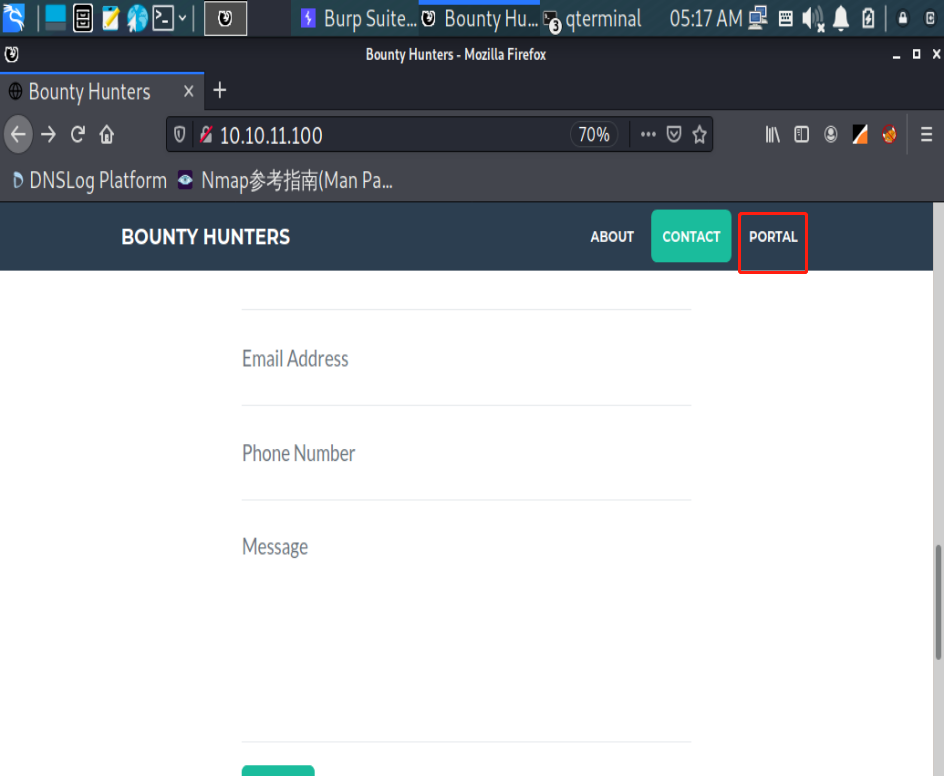944x776 pixels.
Task: Open Firefox account icon
Action: pos(831,134)
